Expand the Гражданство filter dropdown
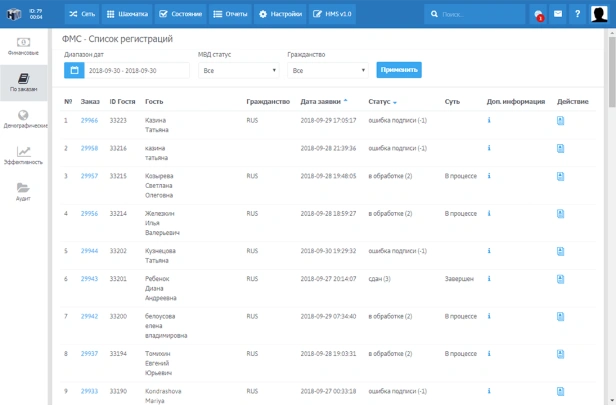The height and width of the screenshot is (405, 616). pyautogui.click(x=328, y=71)
